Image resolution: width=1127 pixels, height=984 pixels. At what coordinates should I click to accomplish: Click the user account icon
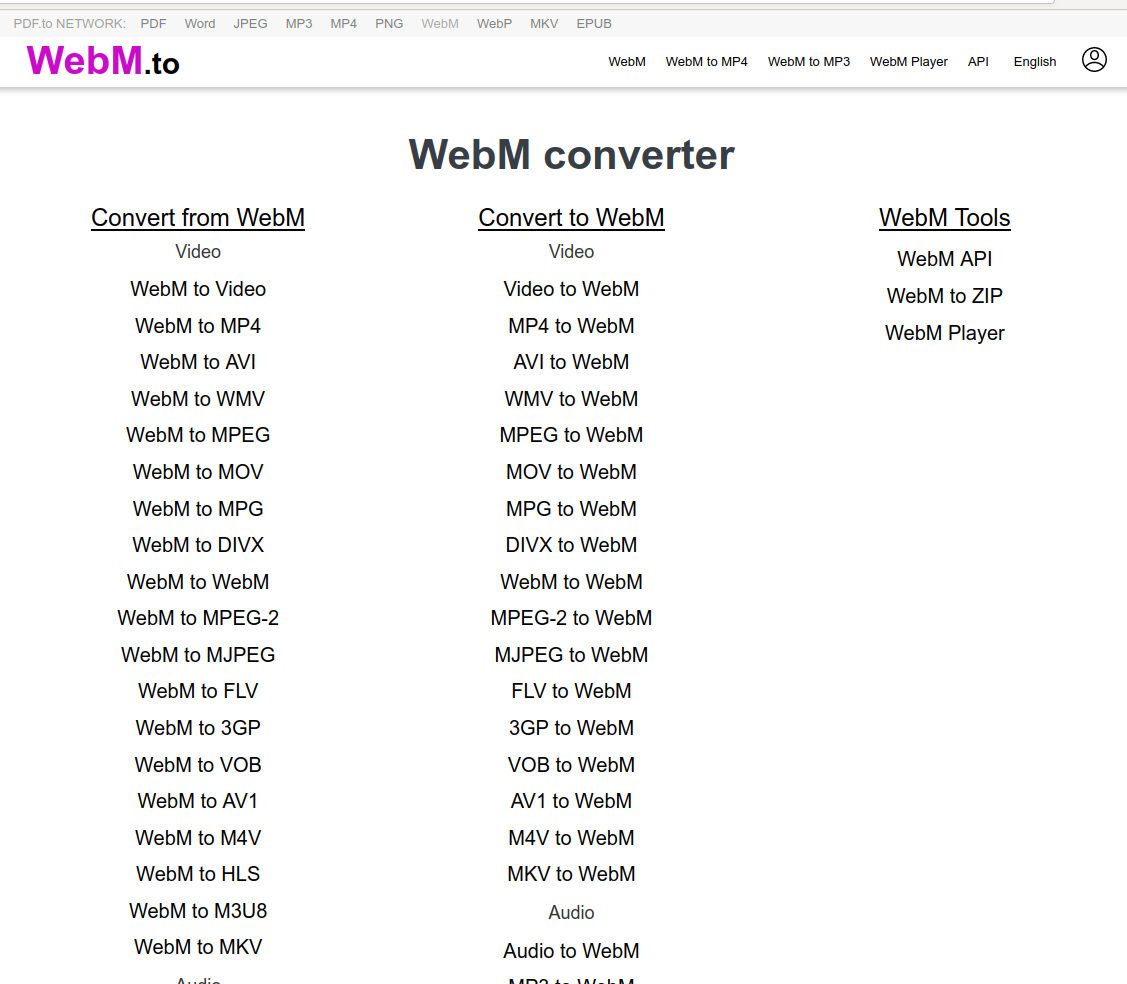tap(1094, 60)
